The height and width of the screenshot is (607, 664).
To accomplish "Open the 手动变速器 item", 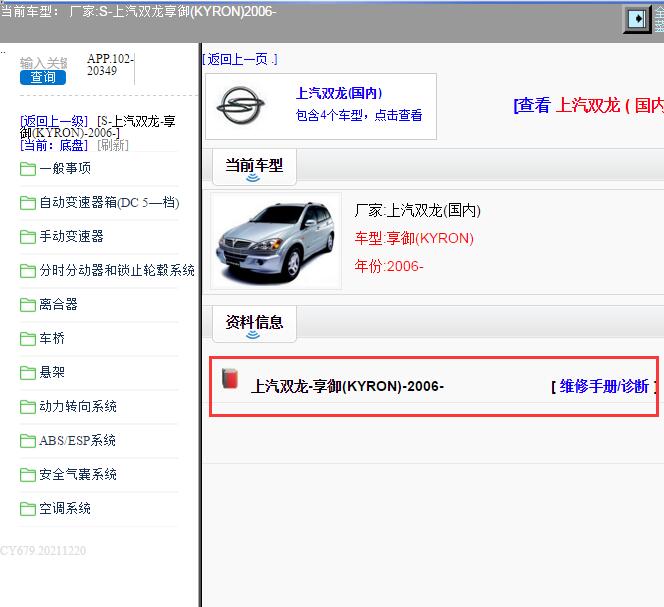I will pyautogui.click(x=71, y=236).
